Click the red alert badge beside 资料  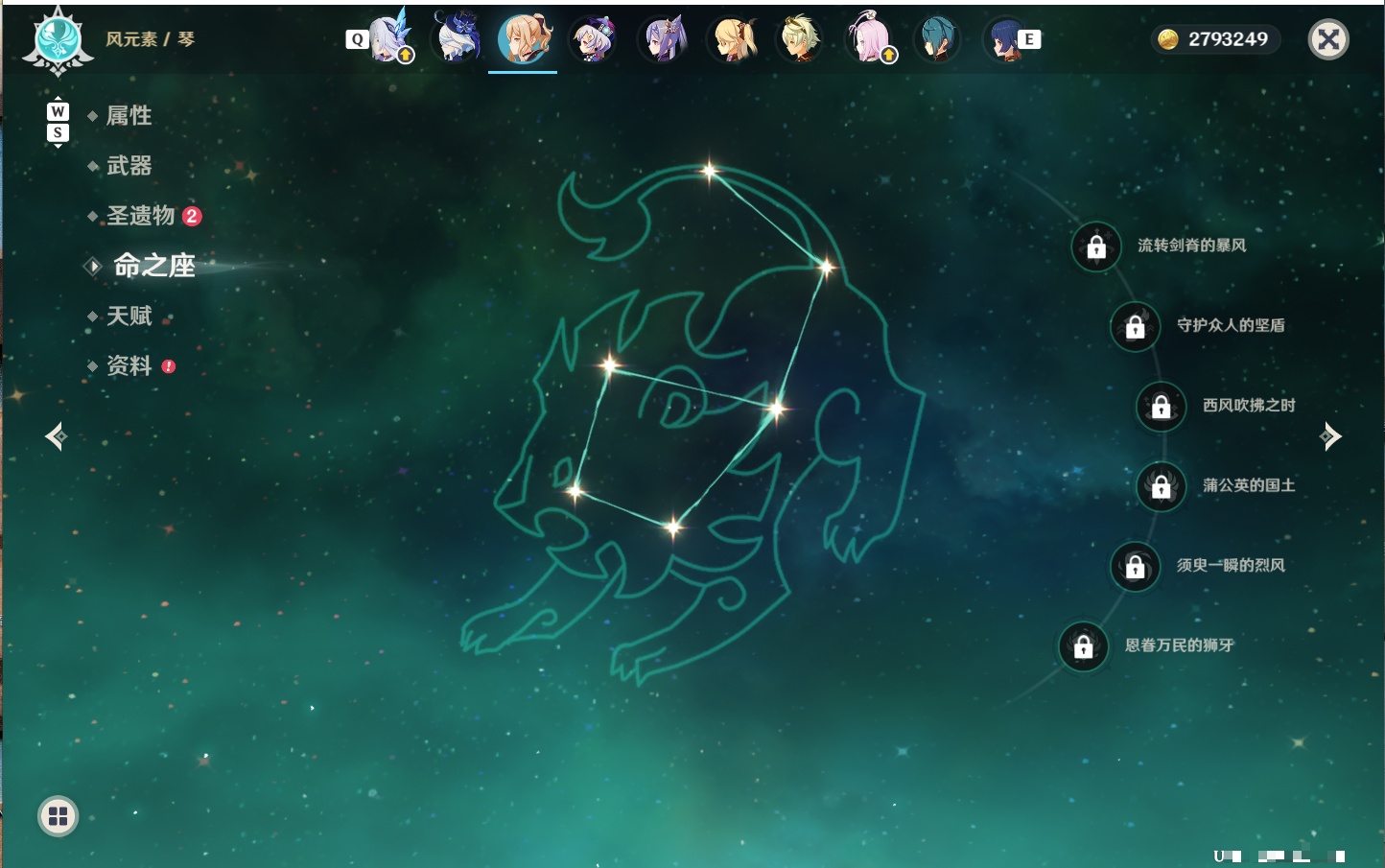(x=169, y=366)
